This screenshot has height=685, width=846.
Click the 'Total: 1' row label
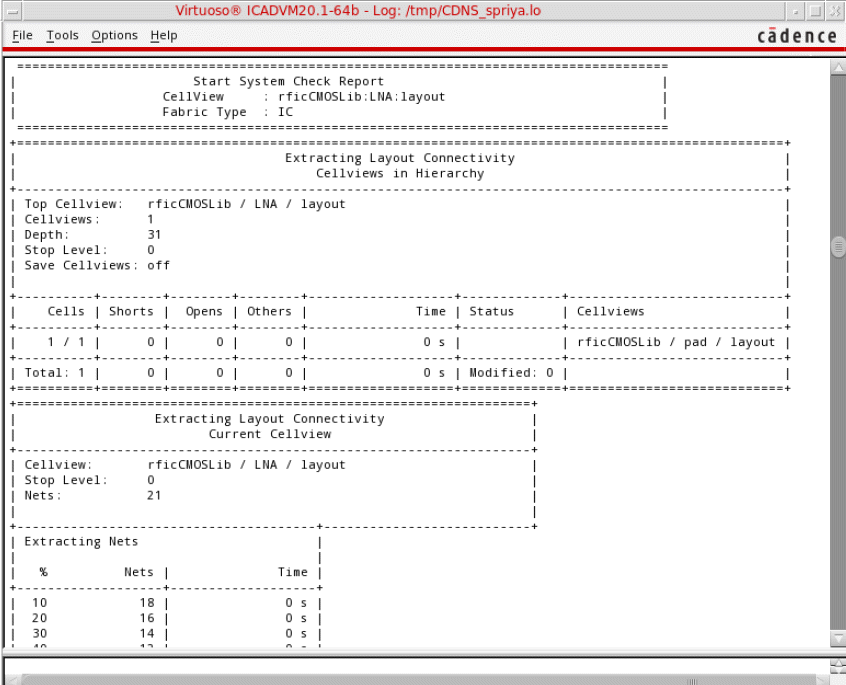(54, 373)
